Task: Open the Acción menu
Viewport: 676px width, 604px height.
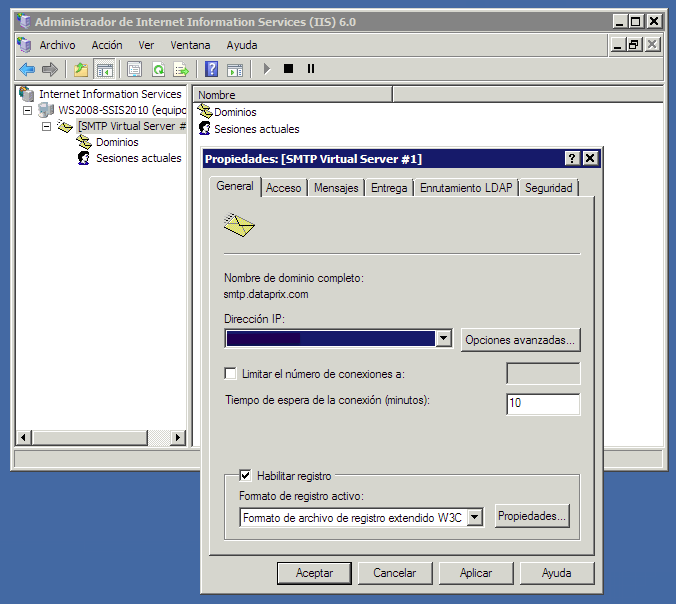Action: (107, 45)
